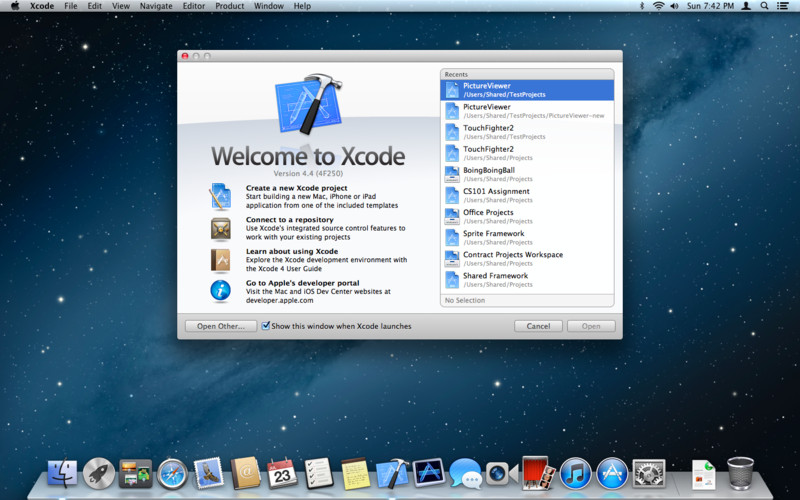
Task: Open the Editor menu
Action: click(x=193, y=6)
